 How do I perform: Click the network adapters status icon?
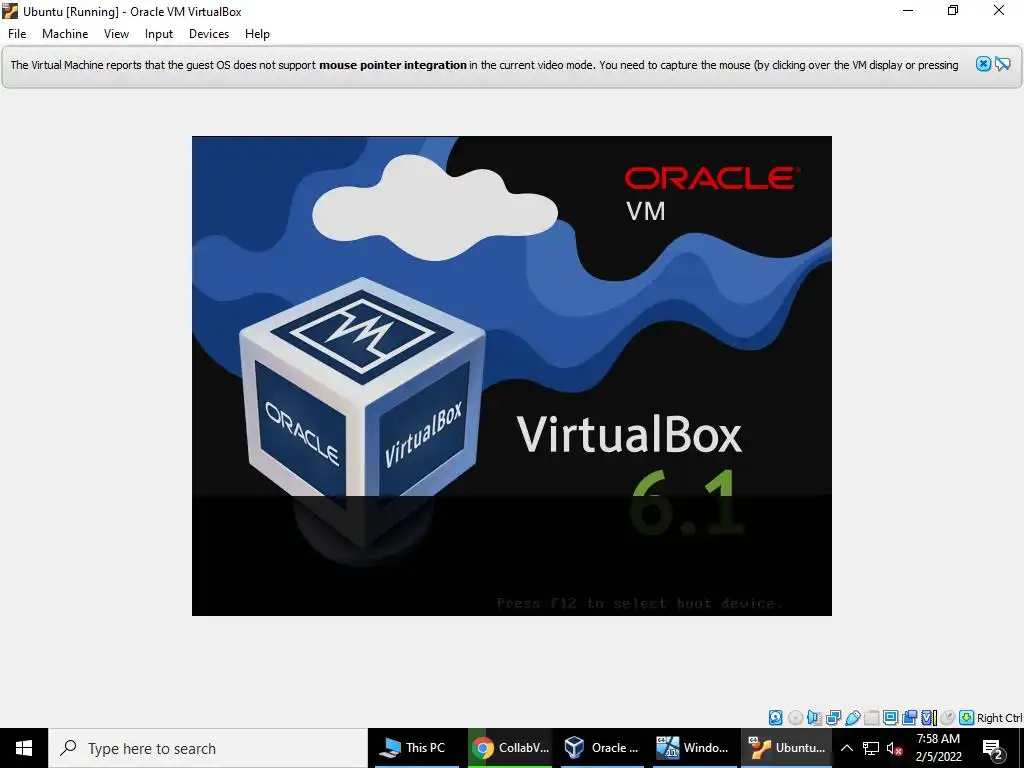(833, 718)
